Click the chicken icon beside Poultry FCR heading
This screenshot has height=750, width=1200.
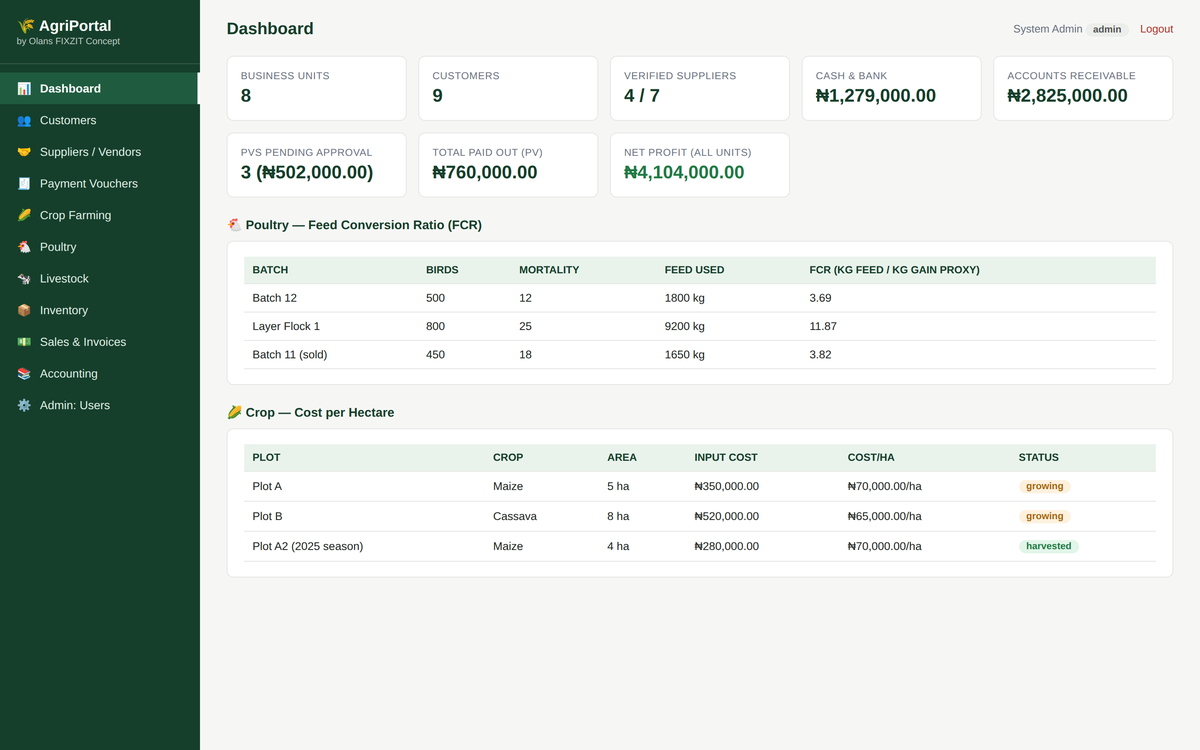coord(234,225)
